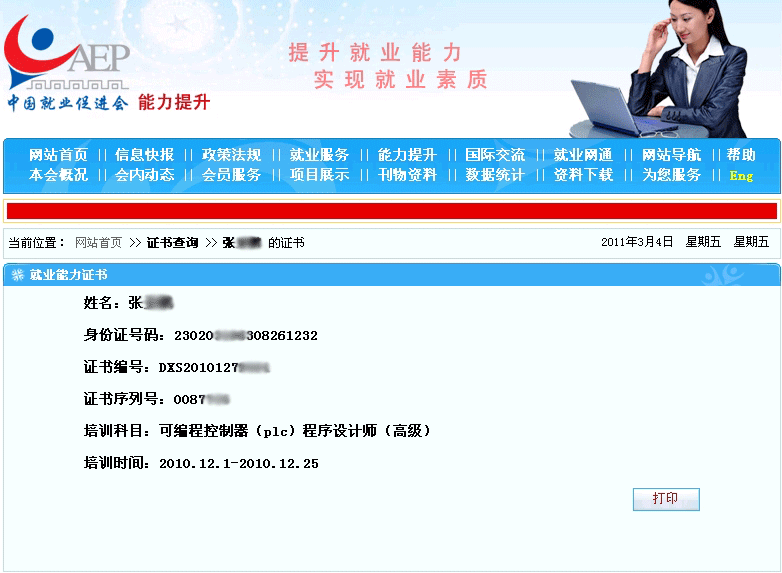Click the snowflake icon beside 就业能力证书
The height and width of the screenshot is (573, 782).
coord(17,274)
